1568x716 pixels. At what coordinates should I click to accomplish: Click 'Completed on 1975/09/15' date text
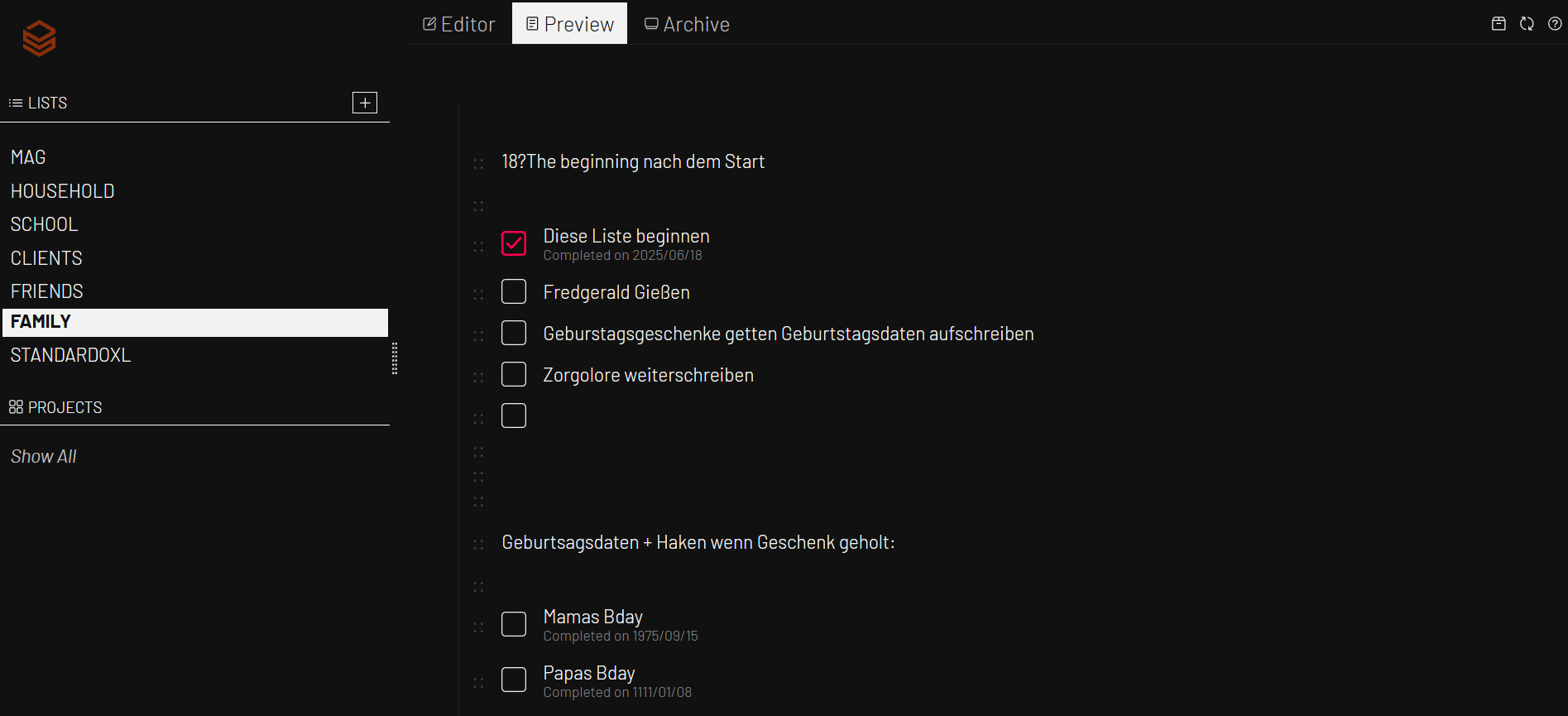pyautogui.click(x=621, y=637)
